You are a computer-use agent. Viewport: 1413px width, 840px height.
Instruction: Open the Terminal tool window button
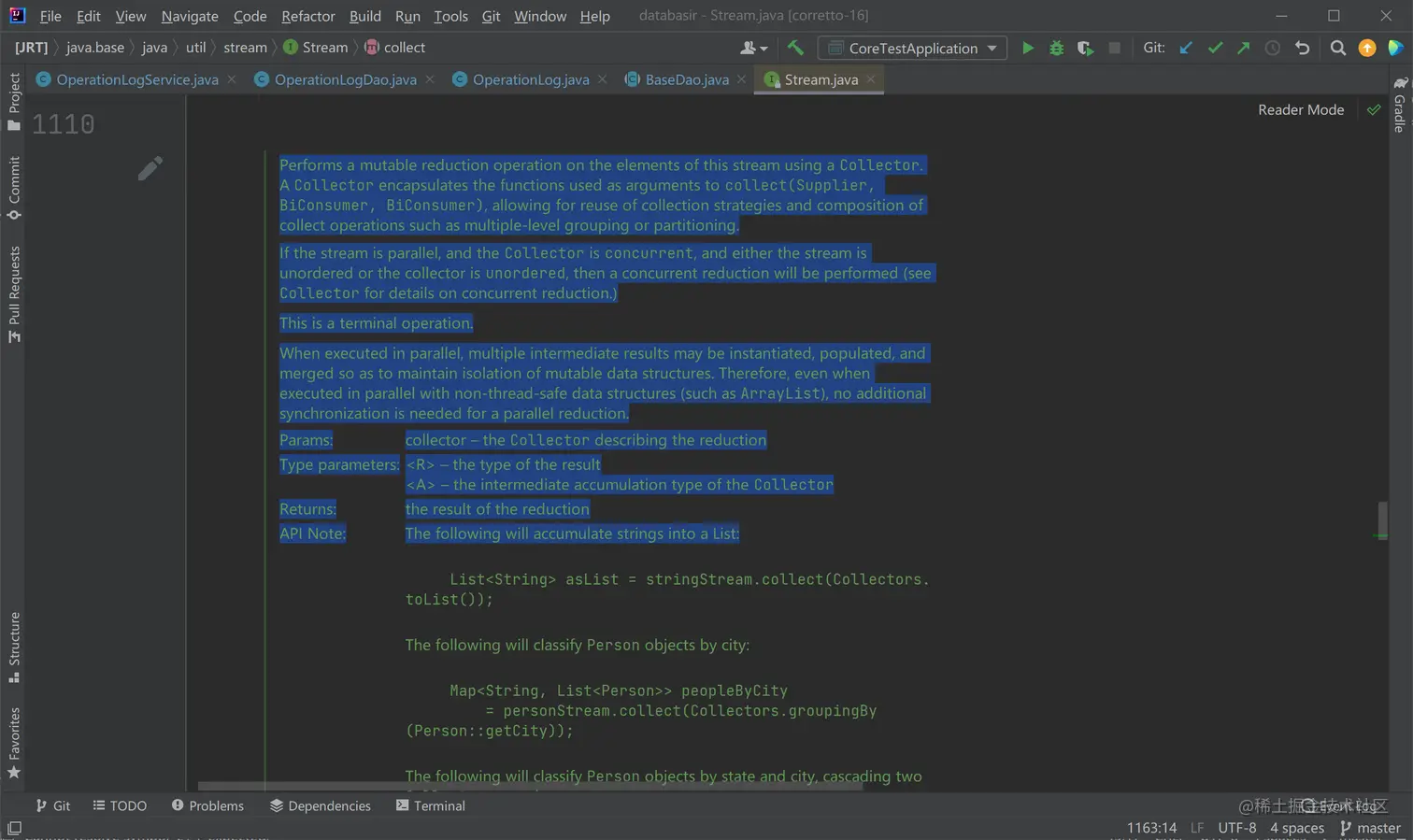430,805
